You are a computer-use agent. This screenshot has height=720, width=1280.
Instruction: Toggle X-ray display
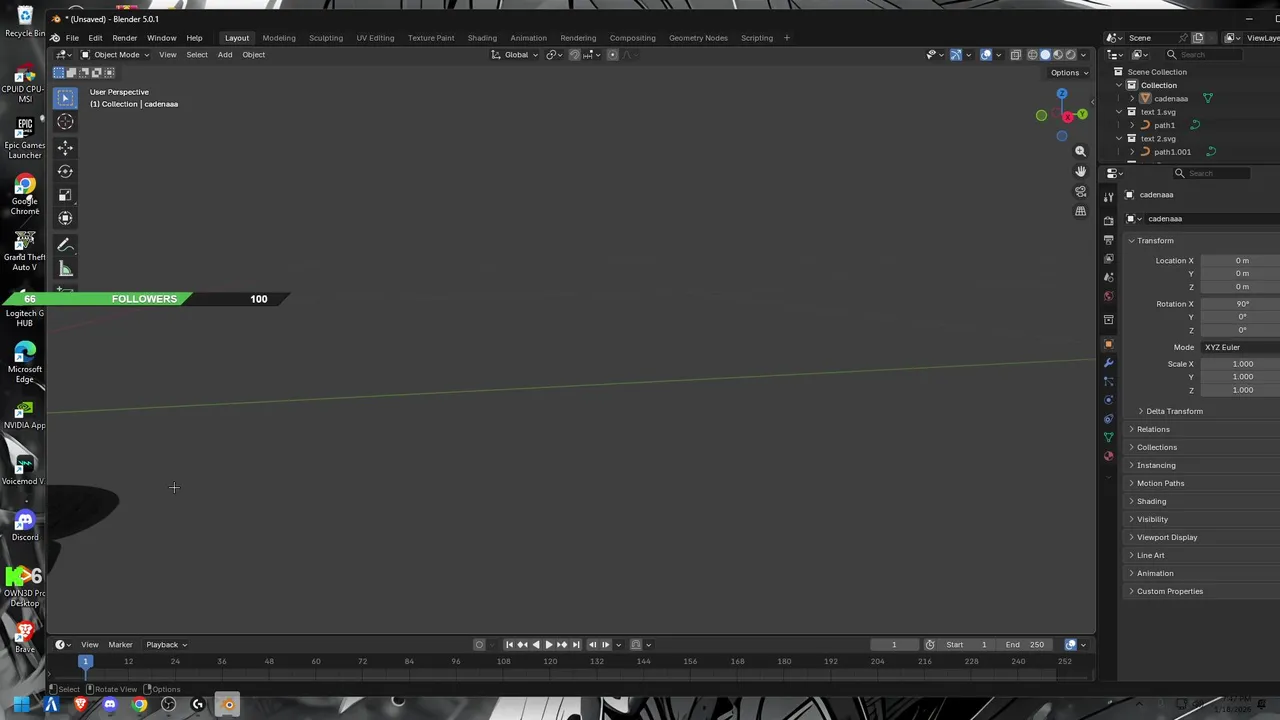point(1016,55)
